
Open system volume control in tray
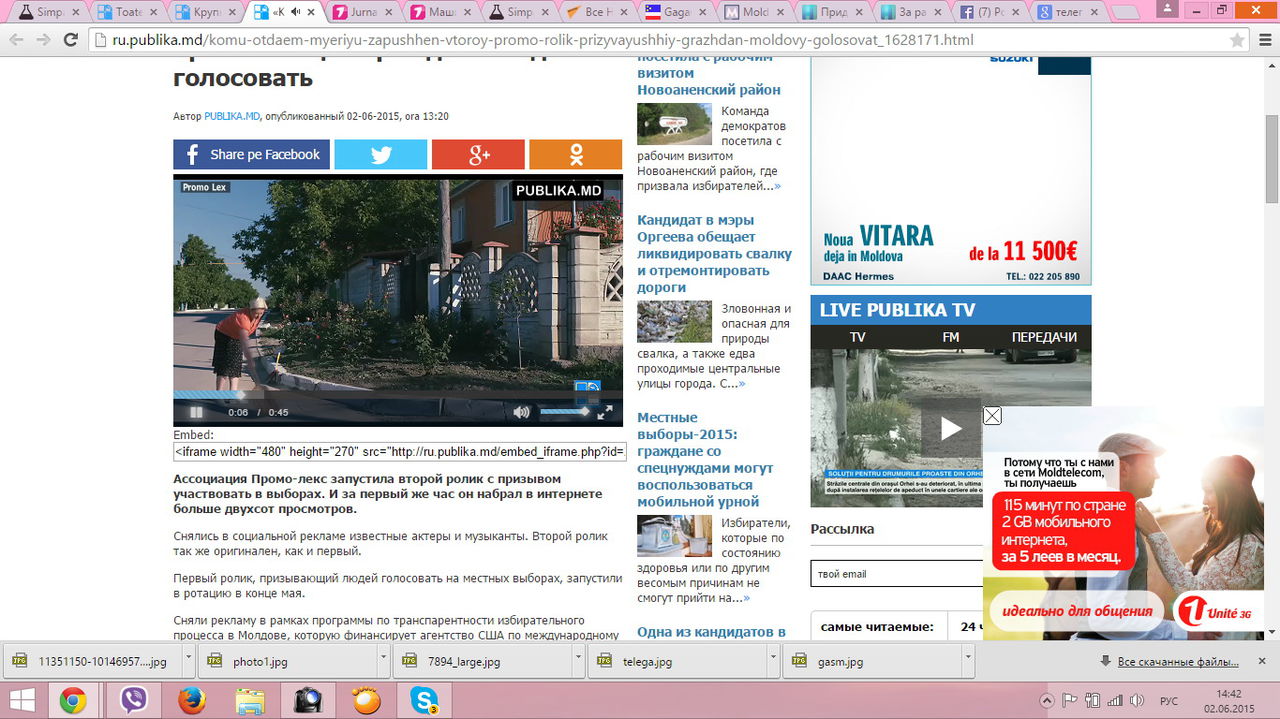pyautogui.click(x=1138, y=700)
